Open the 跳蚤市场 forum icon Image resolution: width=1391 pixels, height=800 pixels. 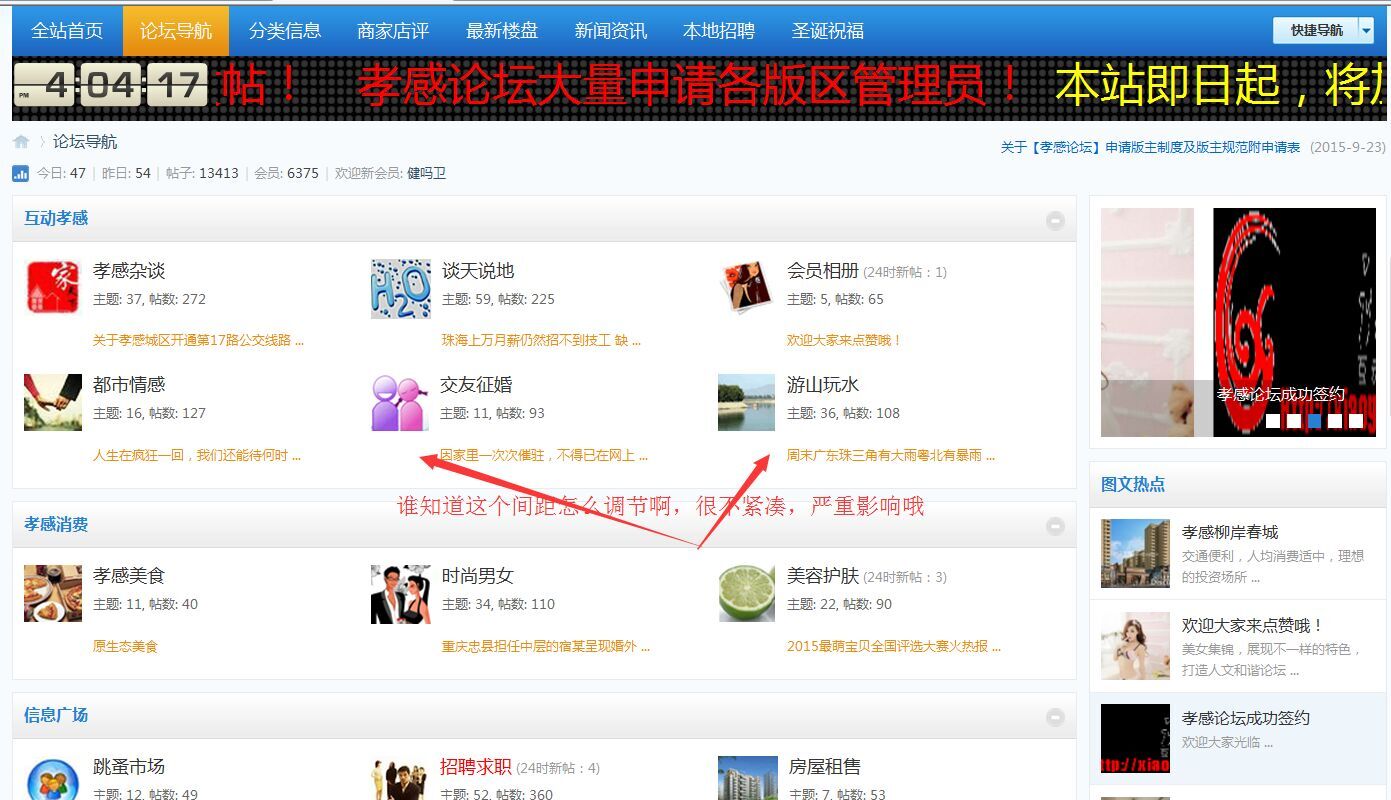pyautogui.click(x=53, y=778)
